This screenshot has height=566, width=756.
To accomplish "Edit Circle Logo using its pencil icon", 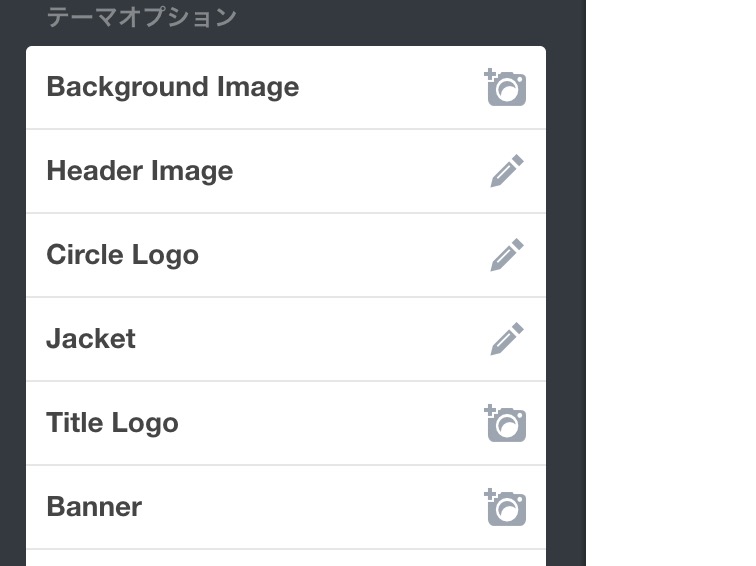I will [507, 255].
